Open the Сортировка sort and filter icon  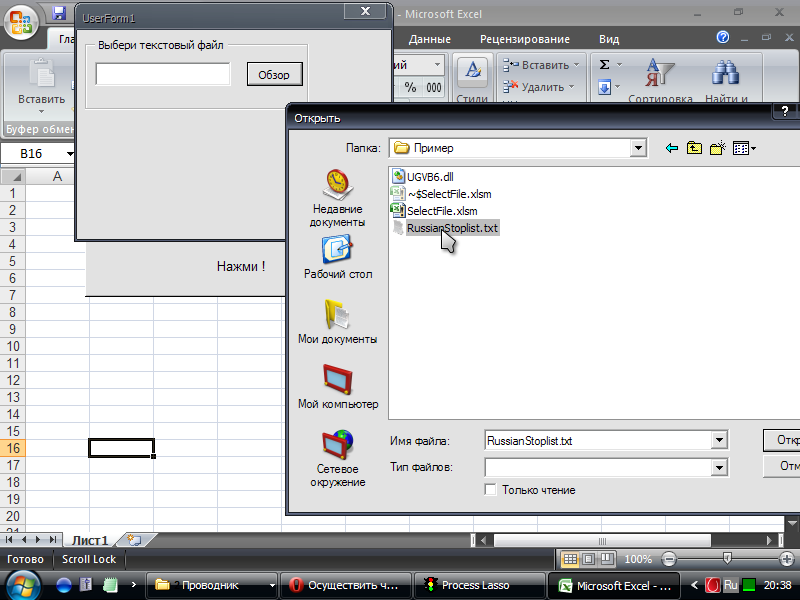tap(660, 72)
